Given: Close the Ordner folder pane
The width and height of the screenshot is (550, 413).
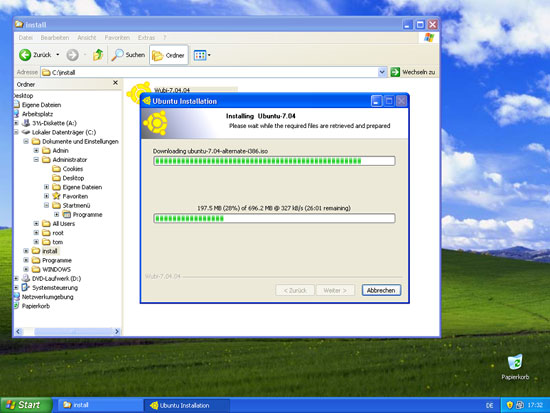Looking at the screenshot, I should pos(115,83).
